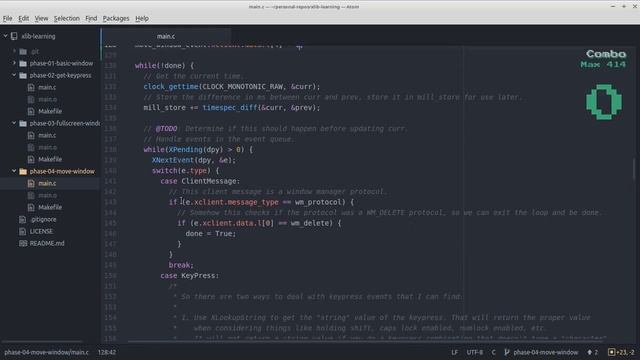The width and height of the screenshot is (640, 360).
Task: Open the File menu
Action: pos(7,18)
